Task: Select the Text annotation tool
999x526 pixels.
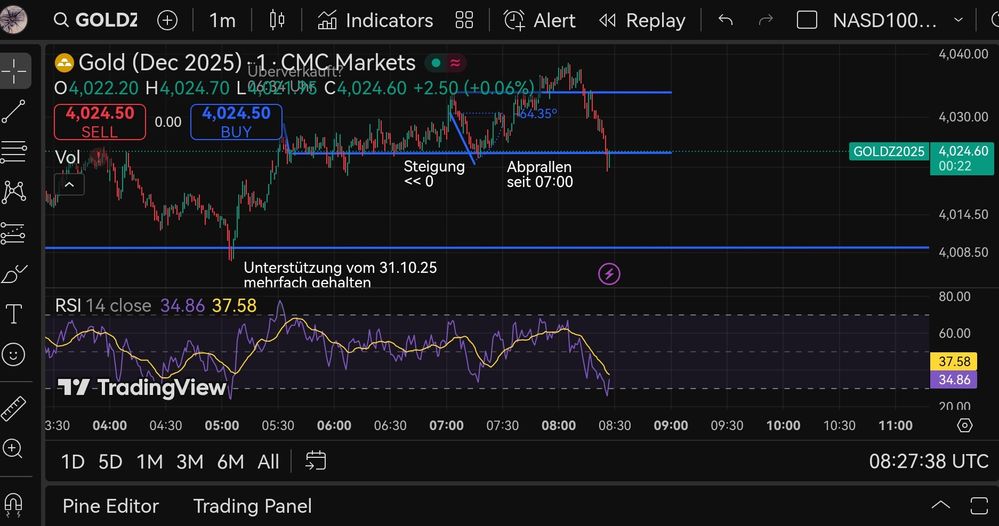Action: click(14, 314)
